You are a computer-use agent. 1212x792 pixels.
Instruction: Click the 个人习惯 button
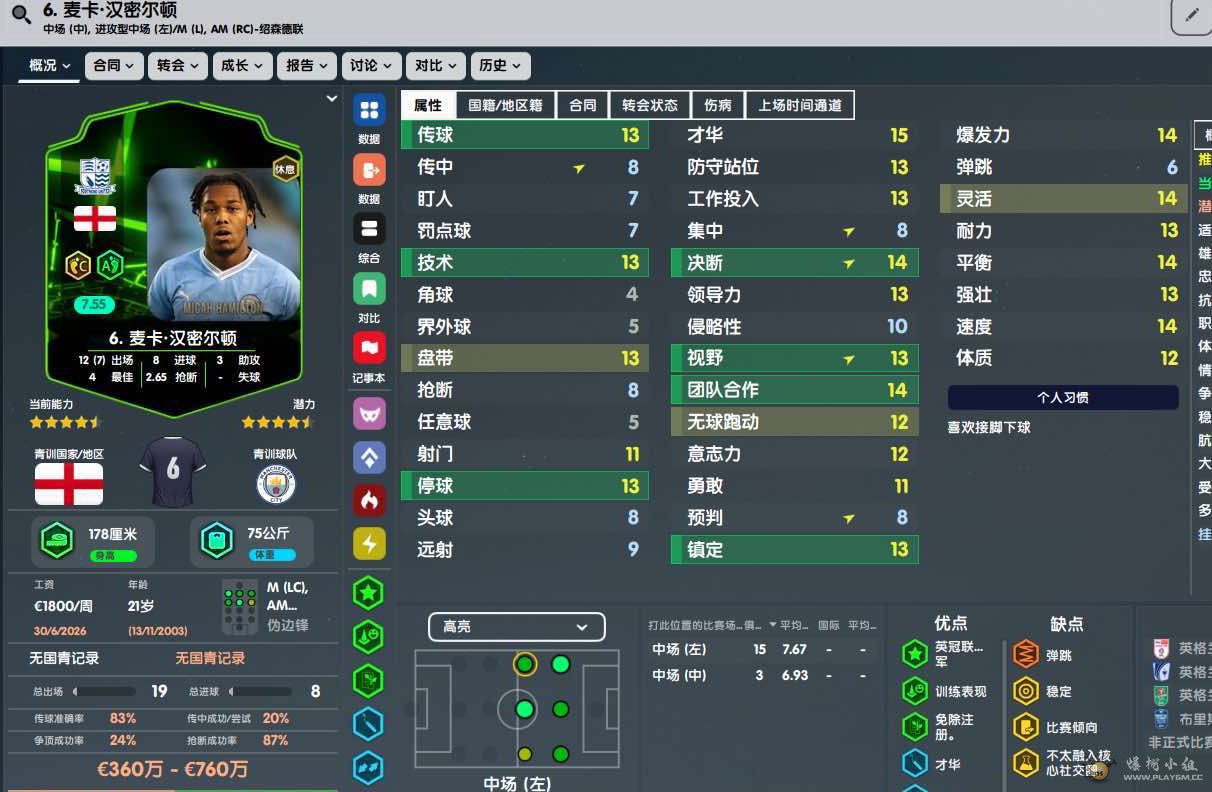coord(1063,397)
